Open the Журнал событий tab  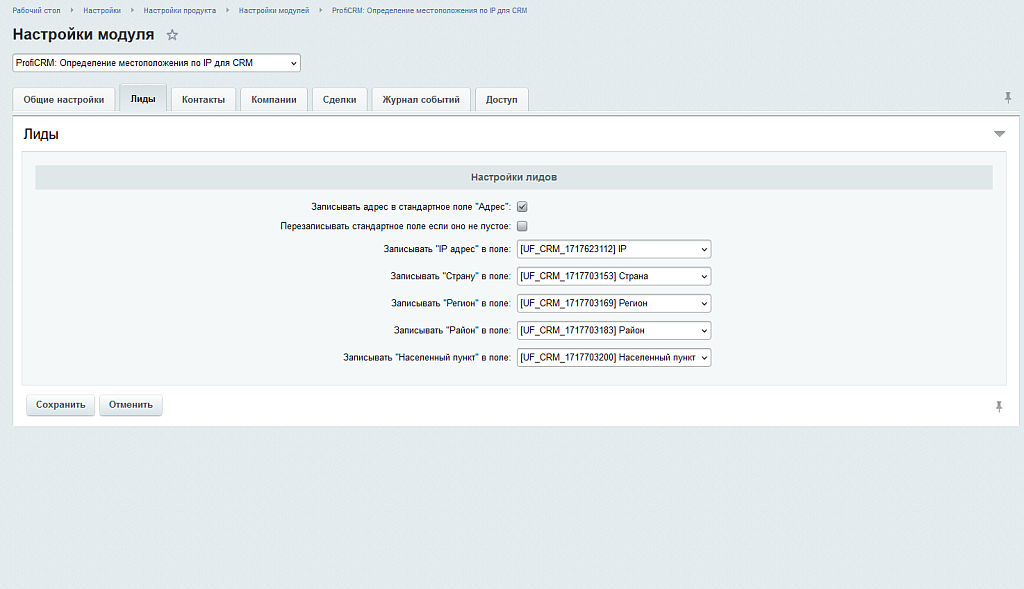point(421,99)
